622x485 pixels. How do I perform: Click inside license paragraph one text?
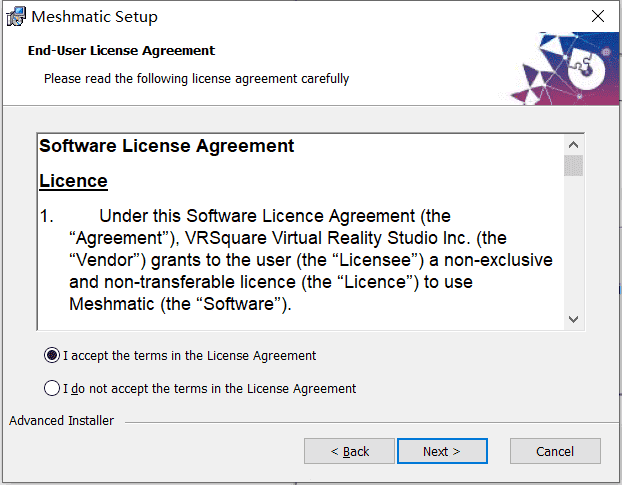(x=296, y=260)
